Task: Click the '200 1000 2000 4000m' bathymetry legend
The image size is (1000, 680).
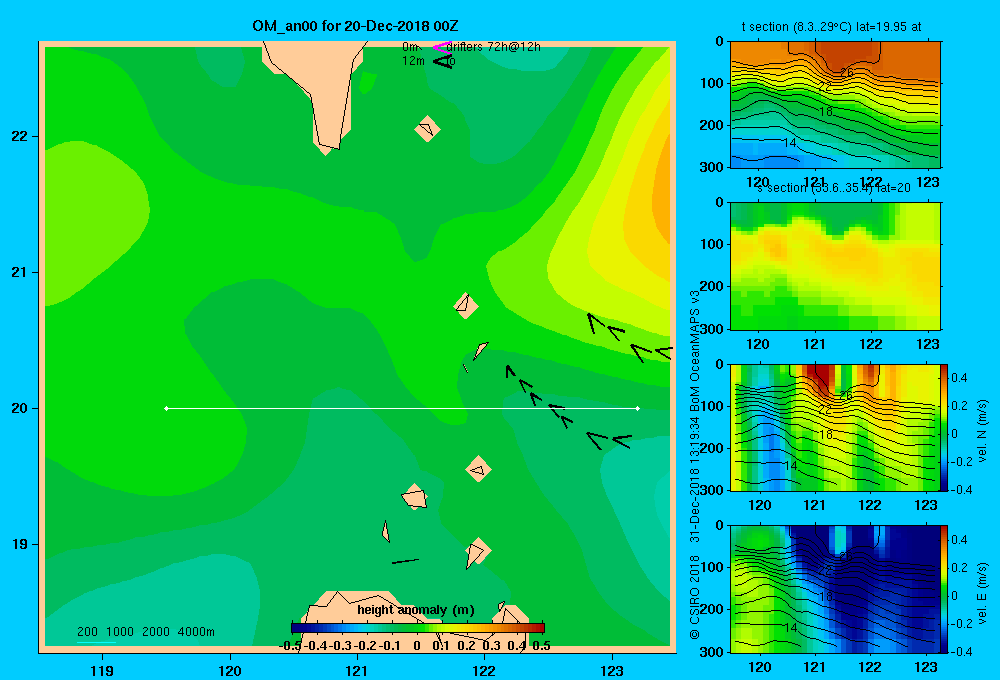Action: pyautogui.click(x=145, y=632)
